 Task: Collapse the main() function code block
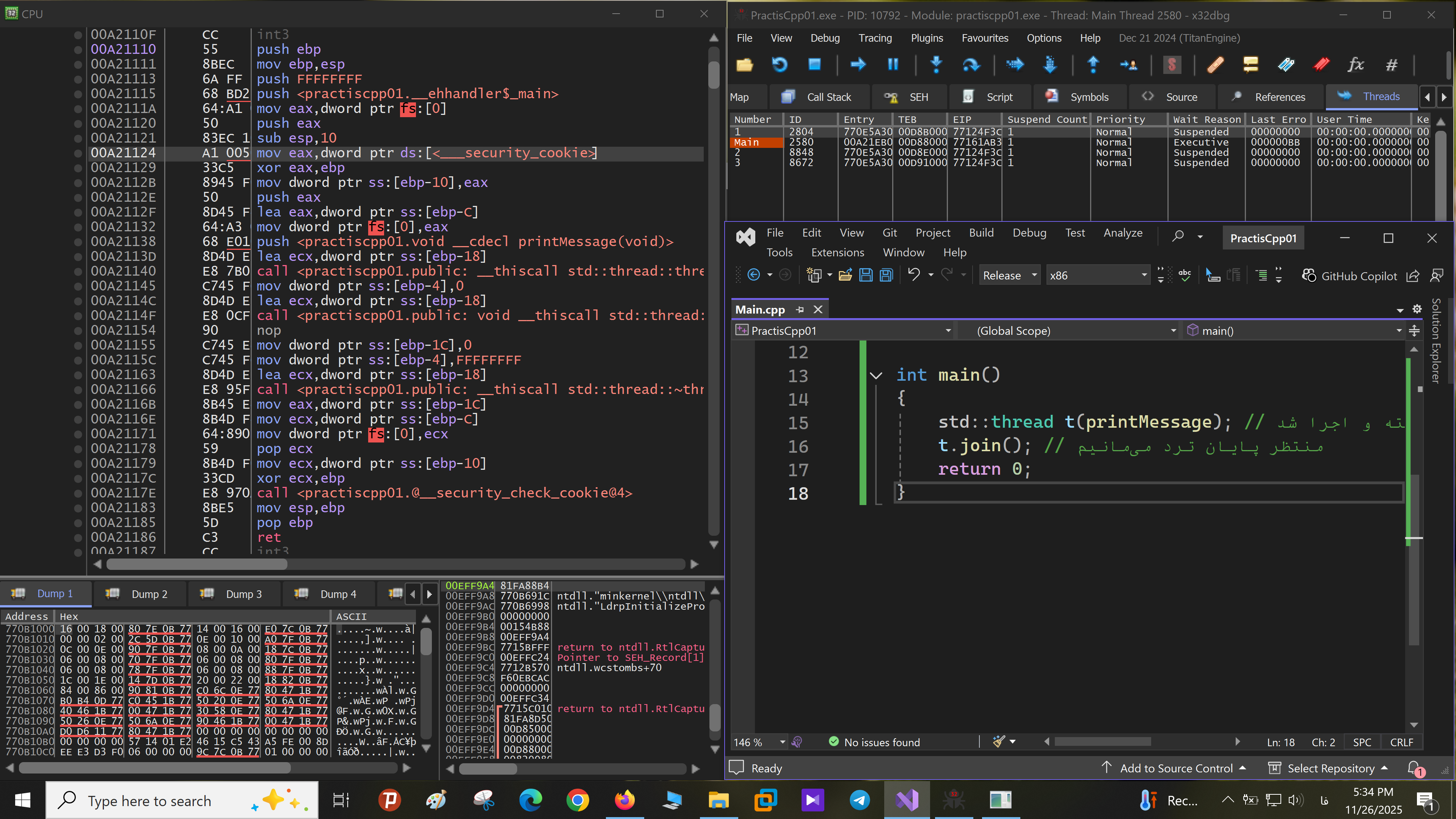pyautogui.click(x=876, y=375)
